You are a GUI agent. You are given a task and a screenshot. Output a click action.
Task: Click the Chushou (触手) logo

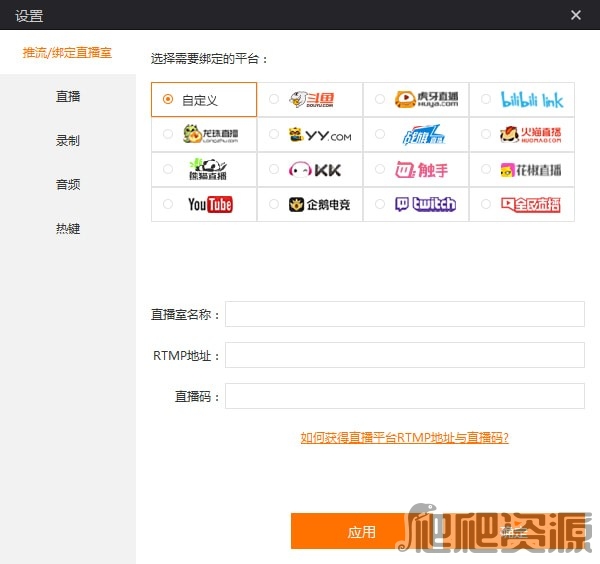[421, 170]
